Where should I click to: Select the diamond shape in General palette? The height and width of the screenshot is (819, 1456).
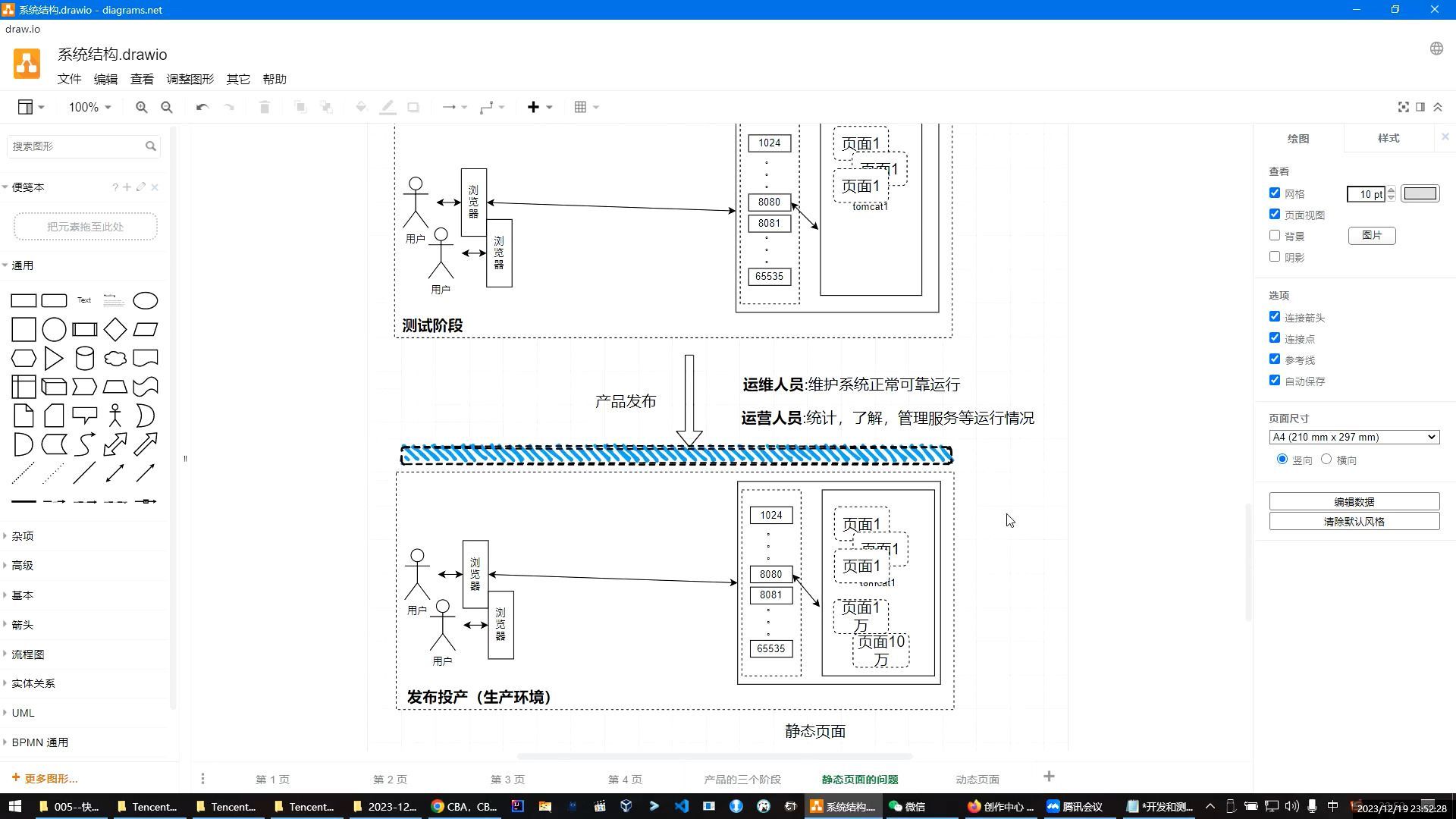[115, 329]
